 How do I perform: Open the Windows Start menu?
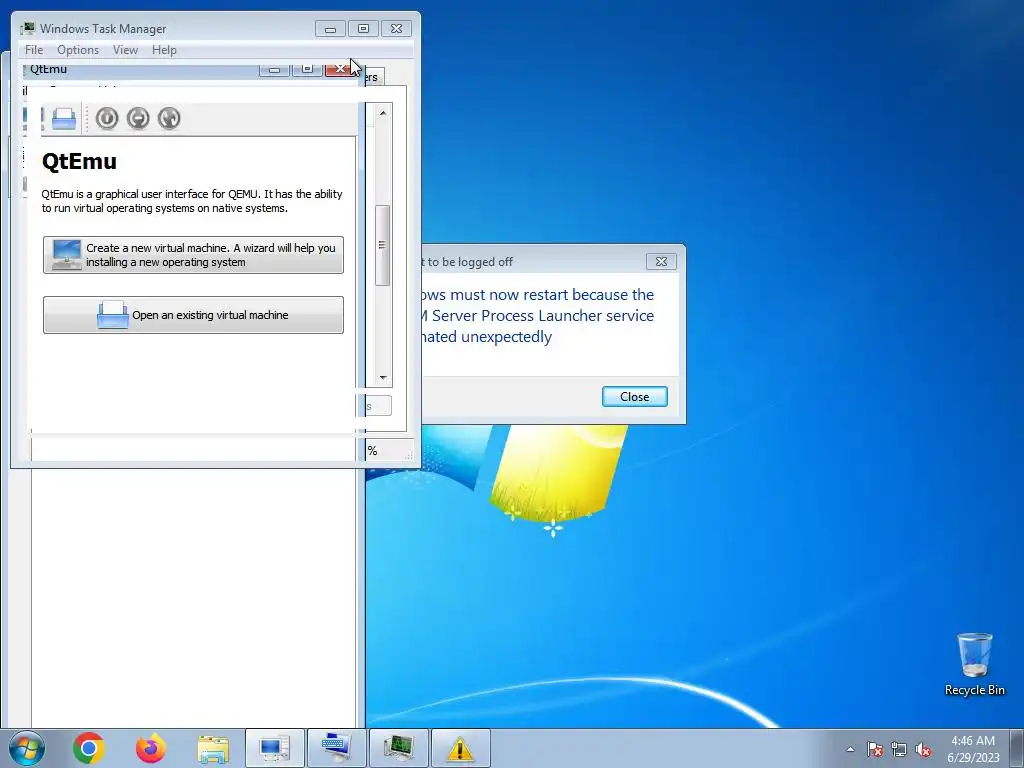(27, 748)
